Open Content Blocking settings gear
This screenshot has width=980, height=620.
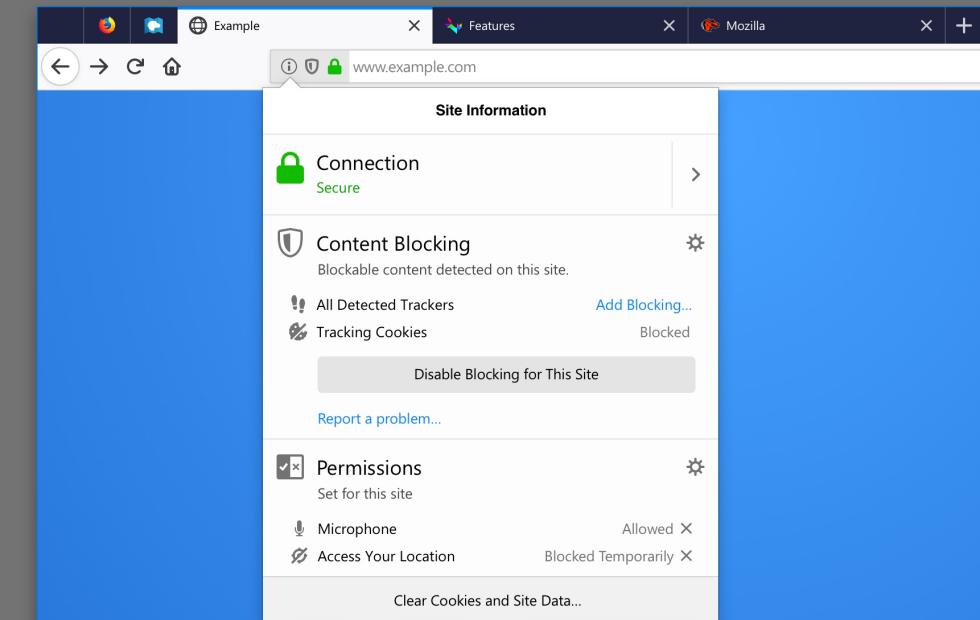(695, 242)
